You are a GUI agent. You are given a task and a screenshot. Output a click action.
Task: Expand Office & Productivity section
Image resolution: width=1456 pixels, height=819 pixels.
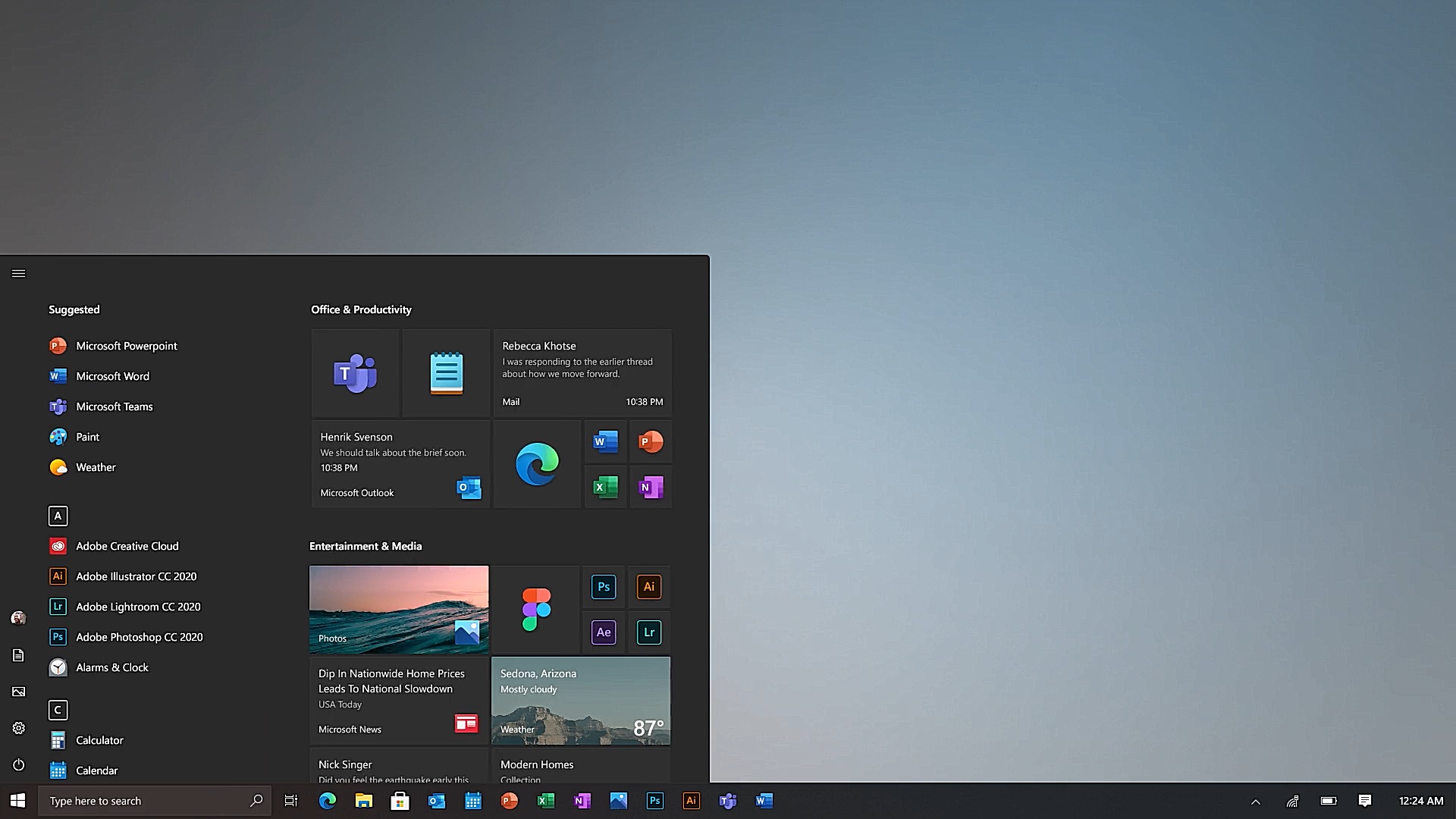pyautogui.click(x=361, y=309)
